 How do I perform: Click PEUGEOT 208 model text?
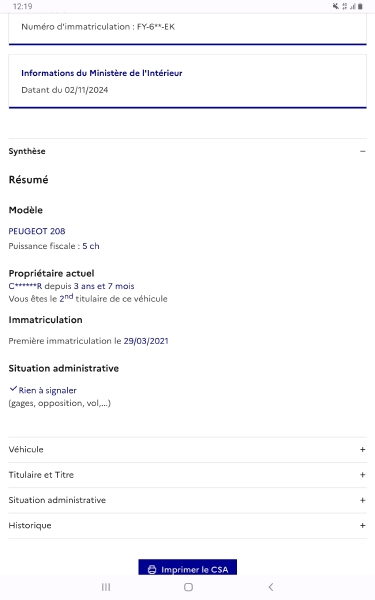[37, 231]
